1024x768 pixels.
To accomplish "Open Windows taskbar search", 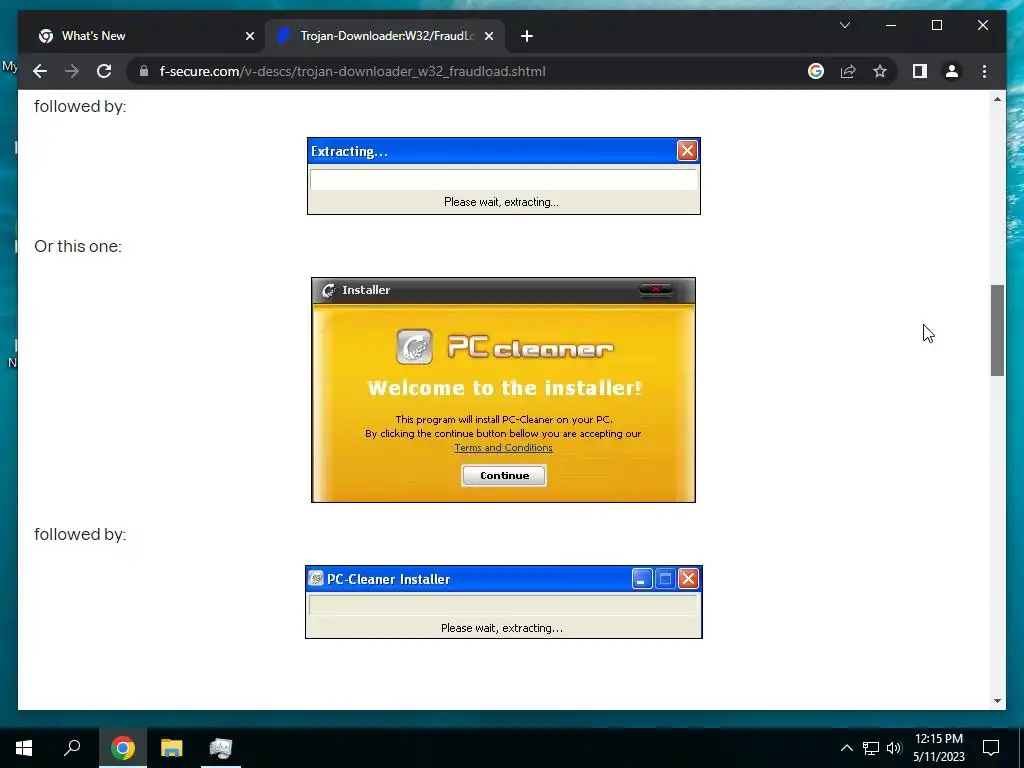I will click(72, 748).
